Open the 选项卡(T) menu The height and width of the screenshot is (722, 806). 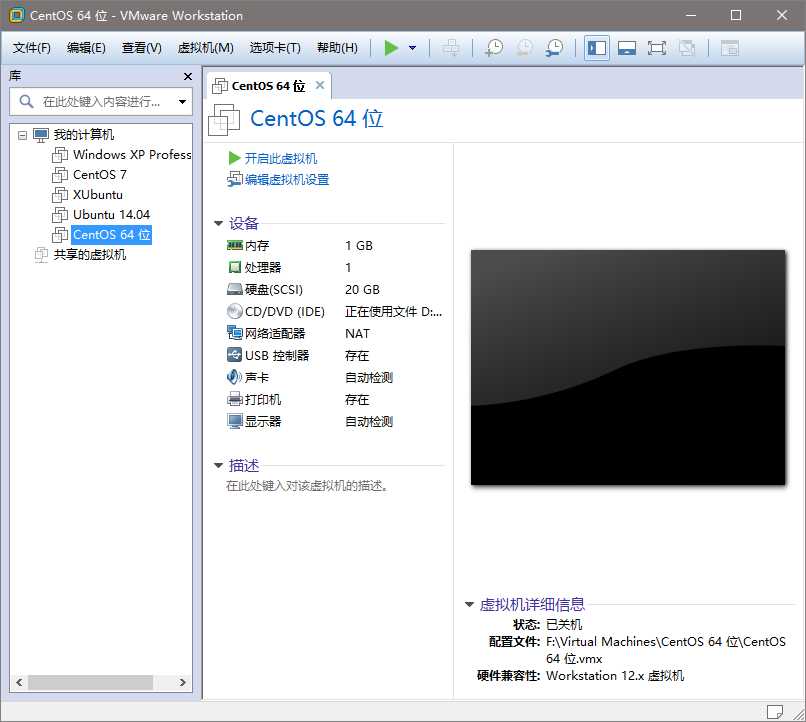point(275,48)
